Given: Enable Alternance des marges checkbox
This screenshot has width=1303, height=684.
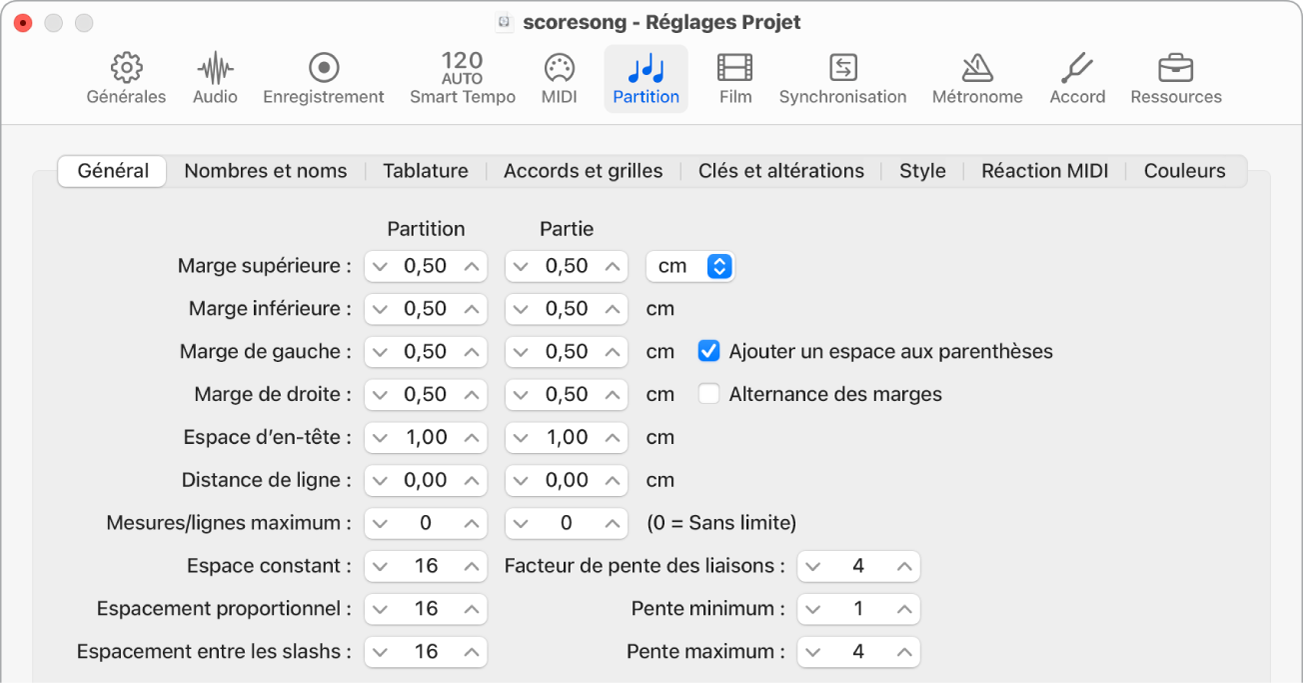Looking at the screenshot, I should [x=709, y=395].
